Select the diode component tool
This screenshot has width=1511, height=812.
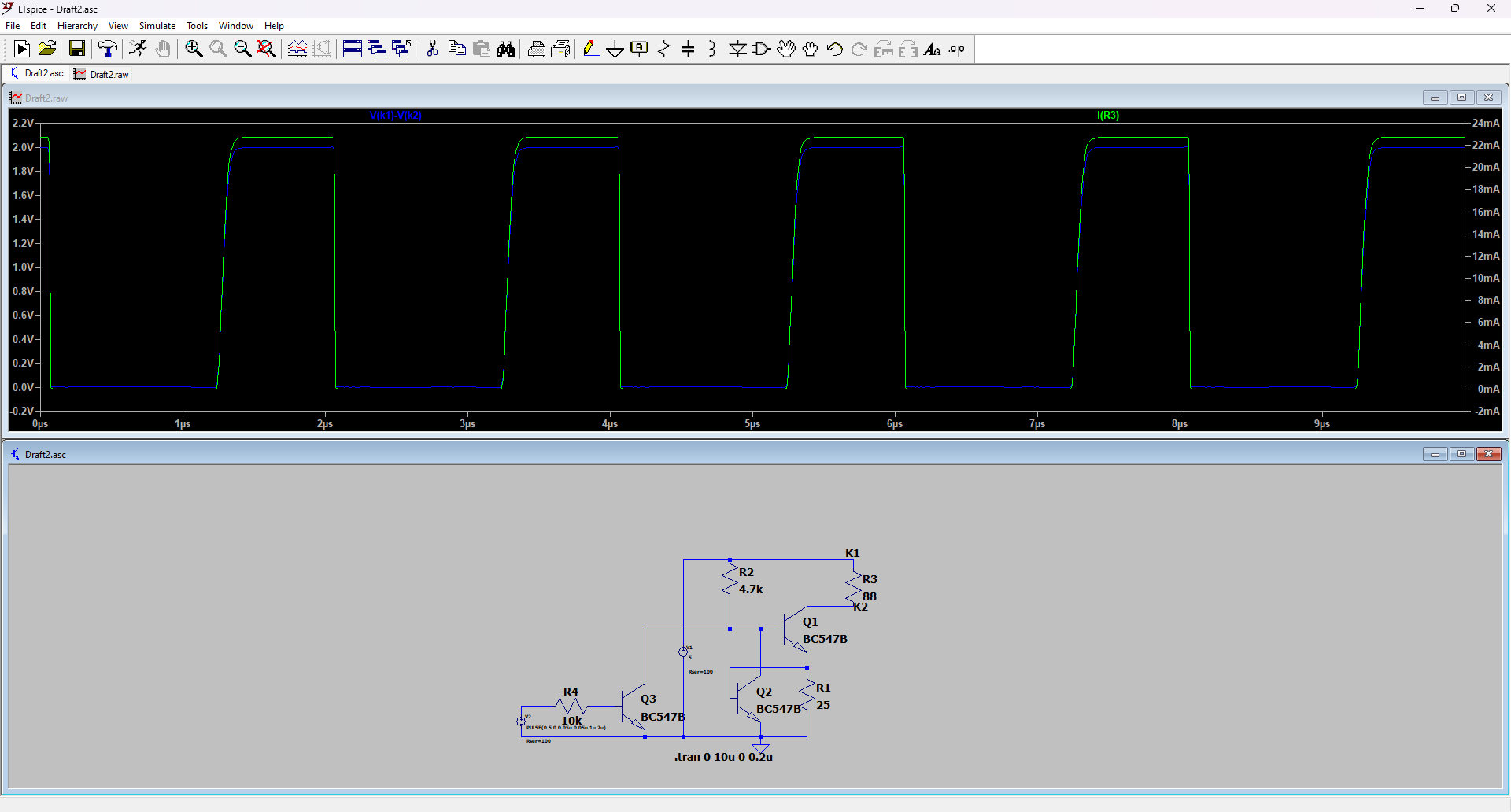pyautogui.click(x=737, y=50)
